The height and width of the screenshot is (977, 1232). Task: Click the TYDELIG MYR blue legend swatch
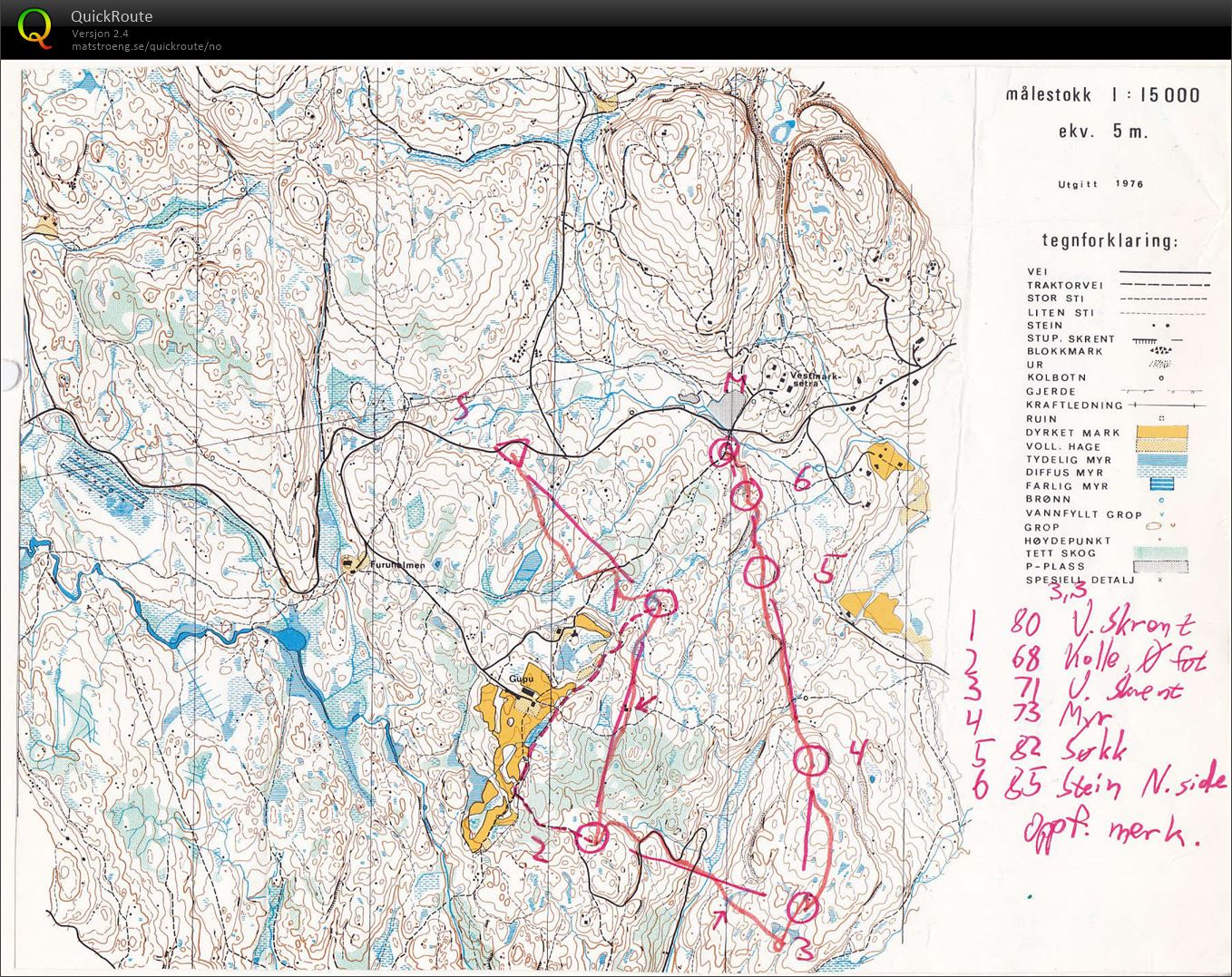pyautogui.click(x=1162, y=459)
